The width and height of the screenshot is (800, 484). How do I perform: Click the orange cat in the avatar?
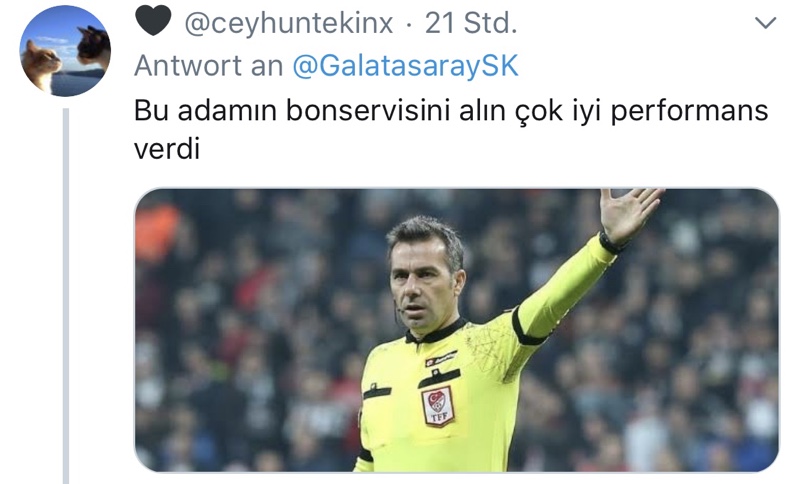[41, 66]
